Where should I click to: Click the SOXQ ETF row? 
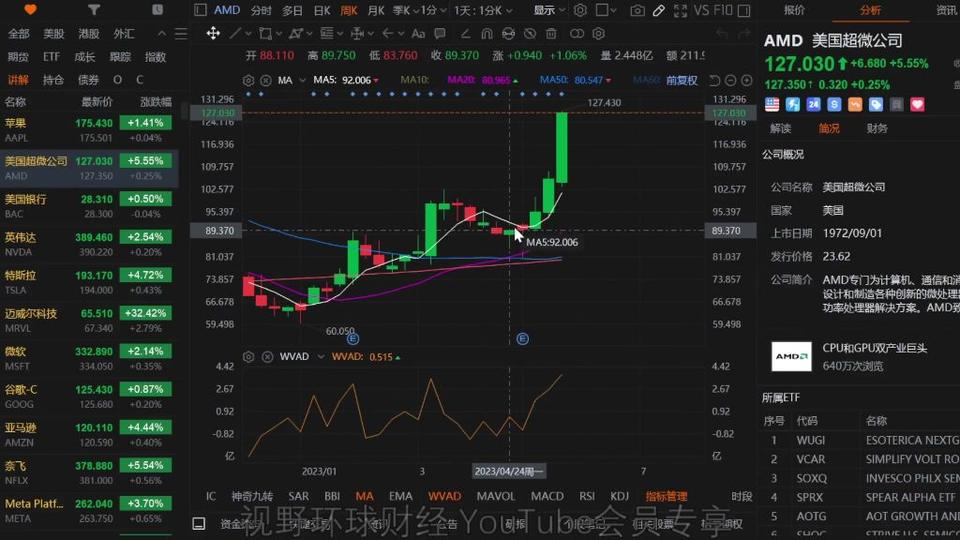pyautogui.click(x=860, y=478)
